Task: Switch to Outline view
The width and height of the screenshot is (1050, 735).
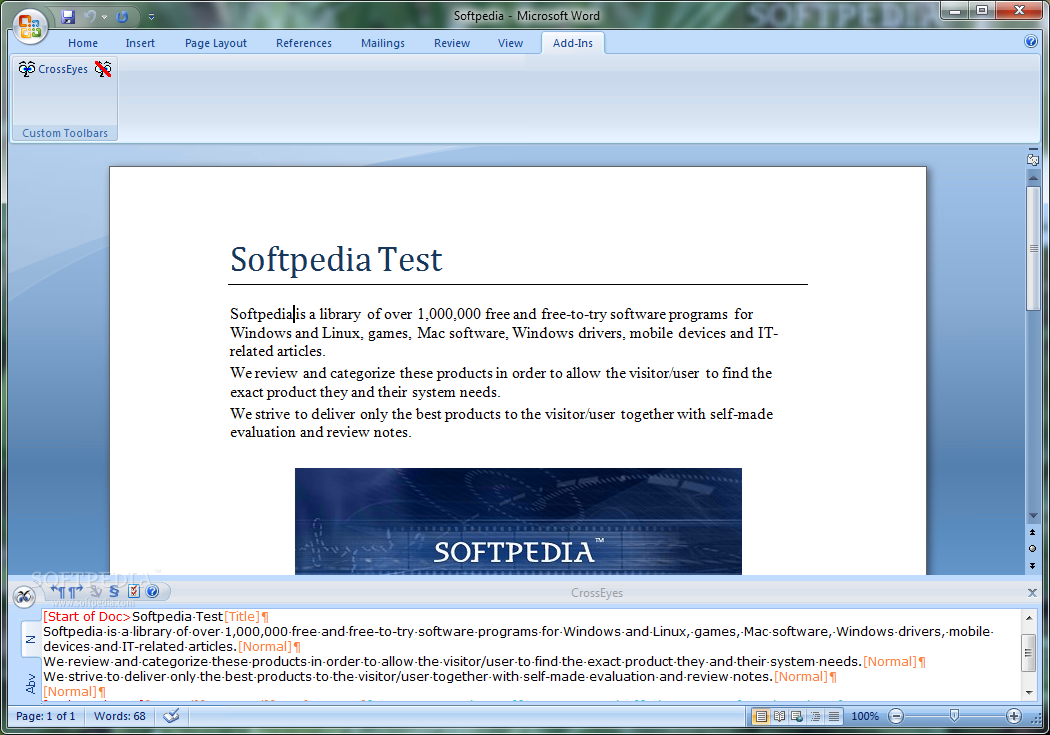Action: pos(816,716)
